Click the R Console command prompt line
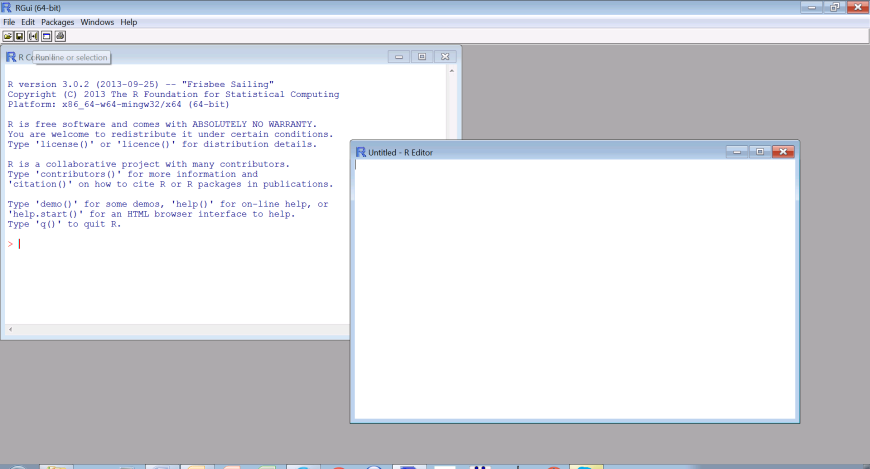This screenshot has height=469, width=870. click(x=150, y=244)
